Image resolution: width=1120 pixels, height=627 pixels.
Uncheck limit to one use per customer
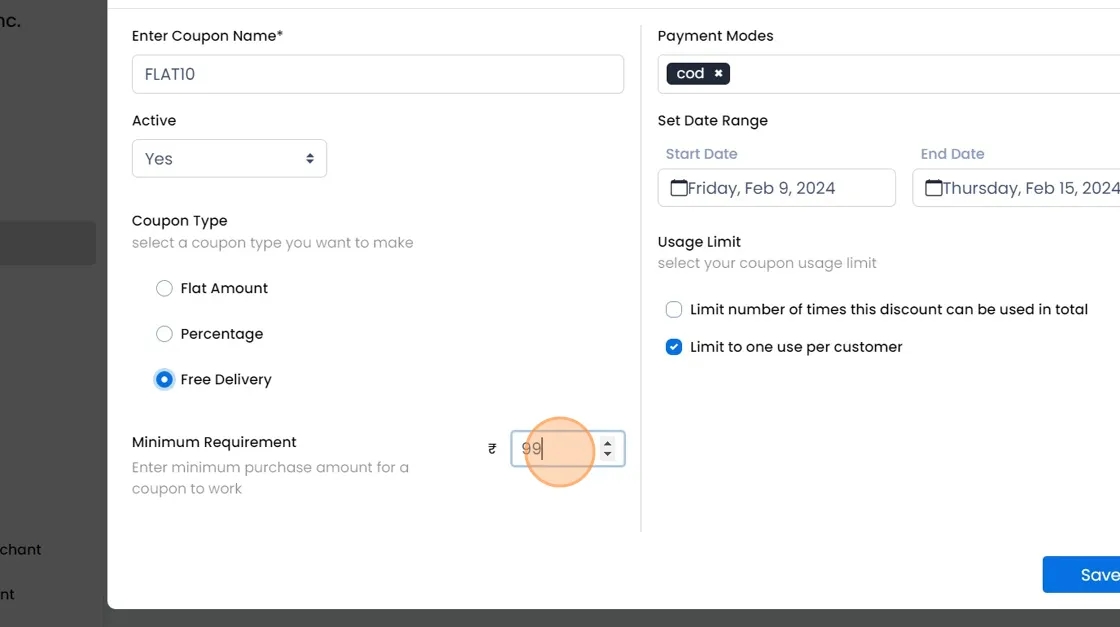tap(674, 347)
